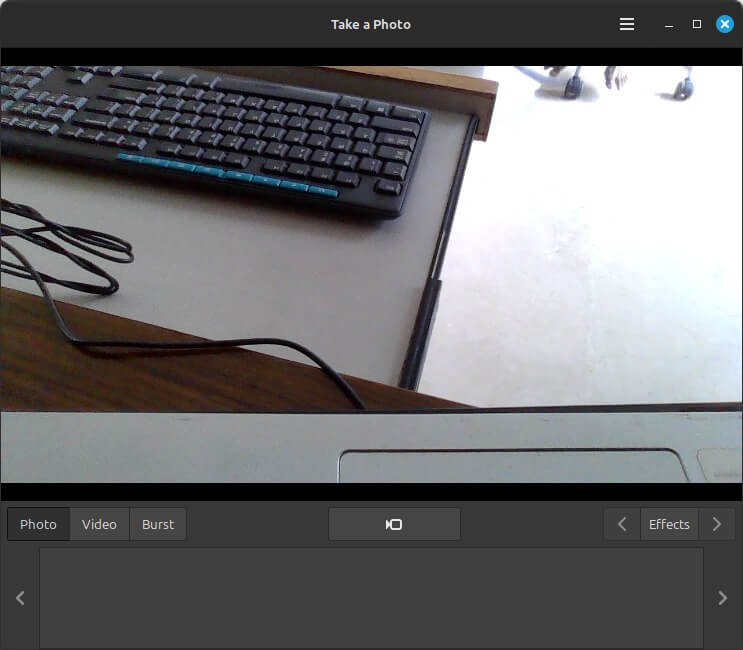Go to the next effects page

(x=716, y=524)
